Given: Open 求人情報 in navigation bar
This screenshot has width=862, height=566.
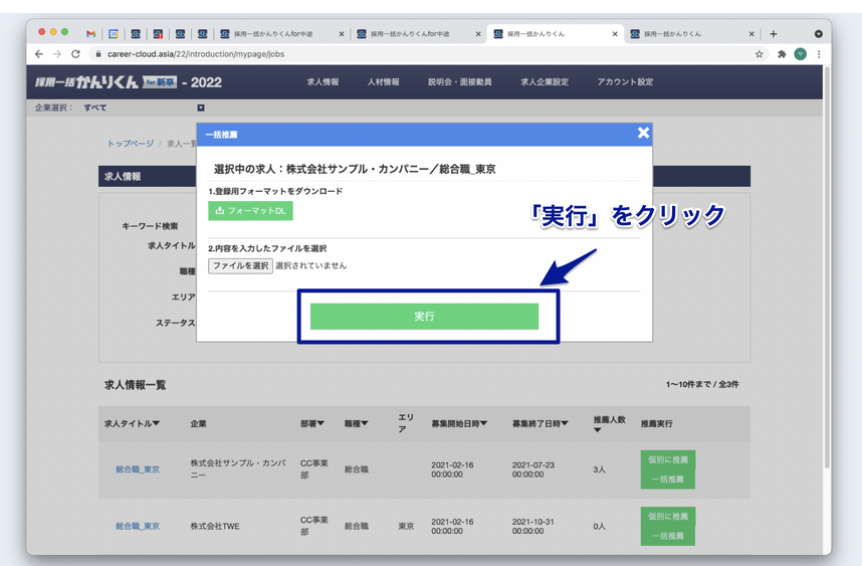Looking at the screenshot, I should click(x=323, y=82).
